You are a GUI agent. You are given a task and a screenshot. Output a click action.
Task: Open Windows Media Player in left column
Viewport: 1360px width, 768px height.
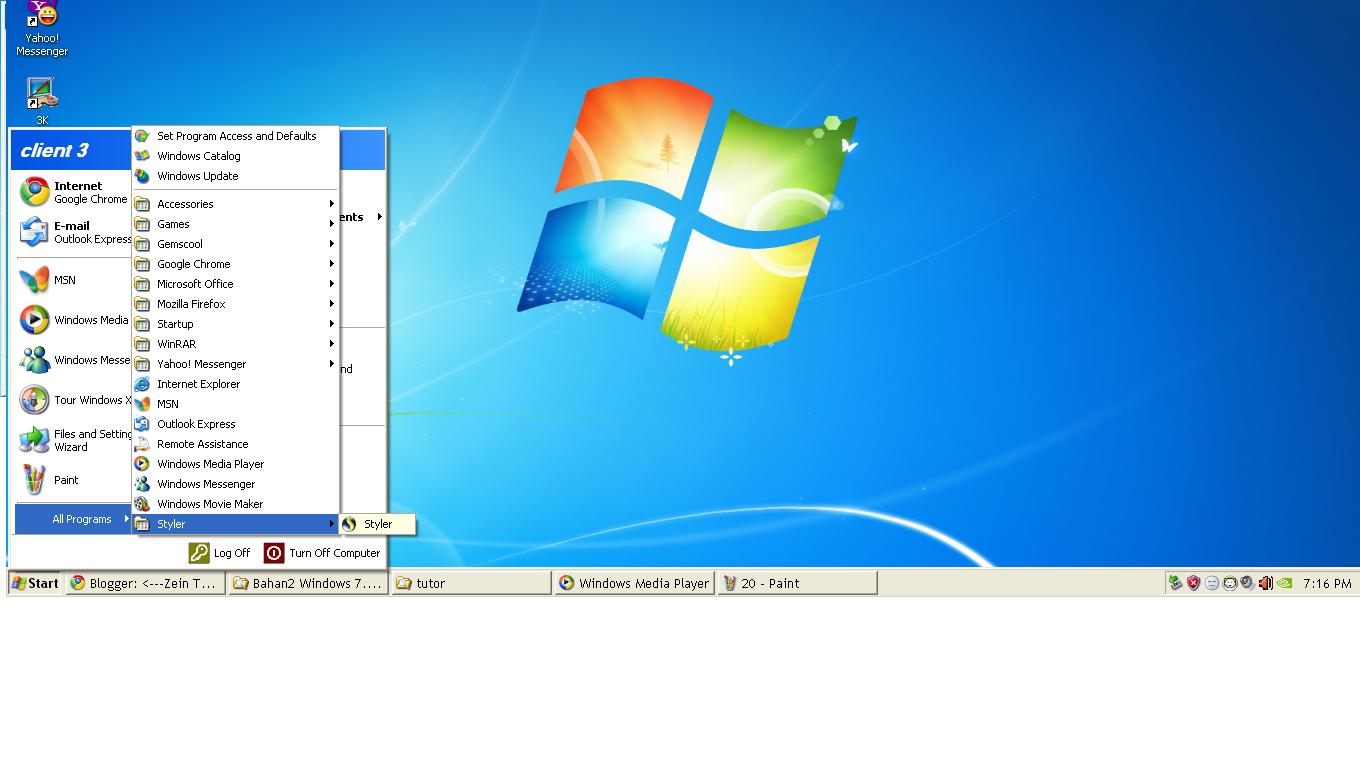pos(74,320)
